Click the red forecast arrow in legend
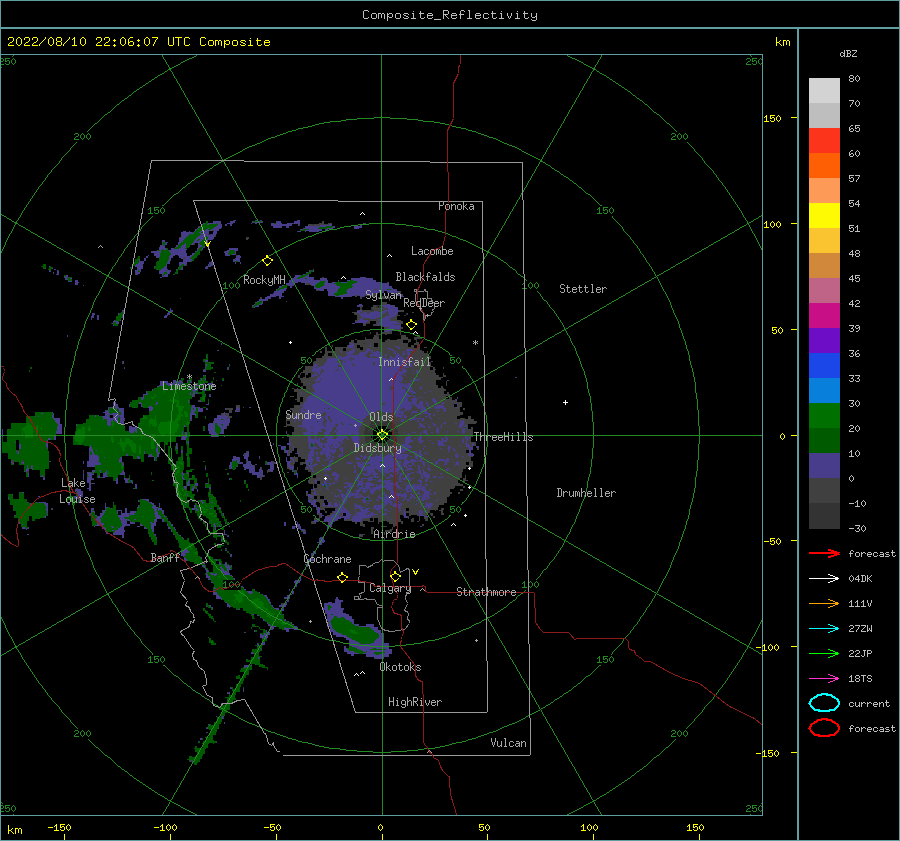Image resolution: width=900 pixels, height=841 pixels. point(824,553)
